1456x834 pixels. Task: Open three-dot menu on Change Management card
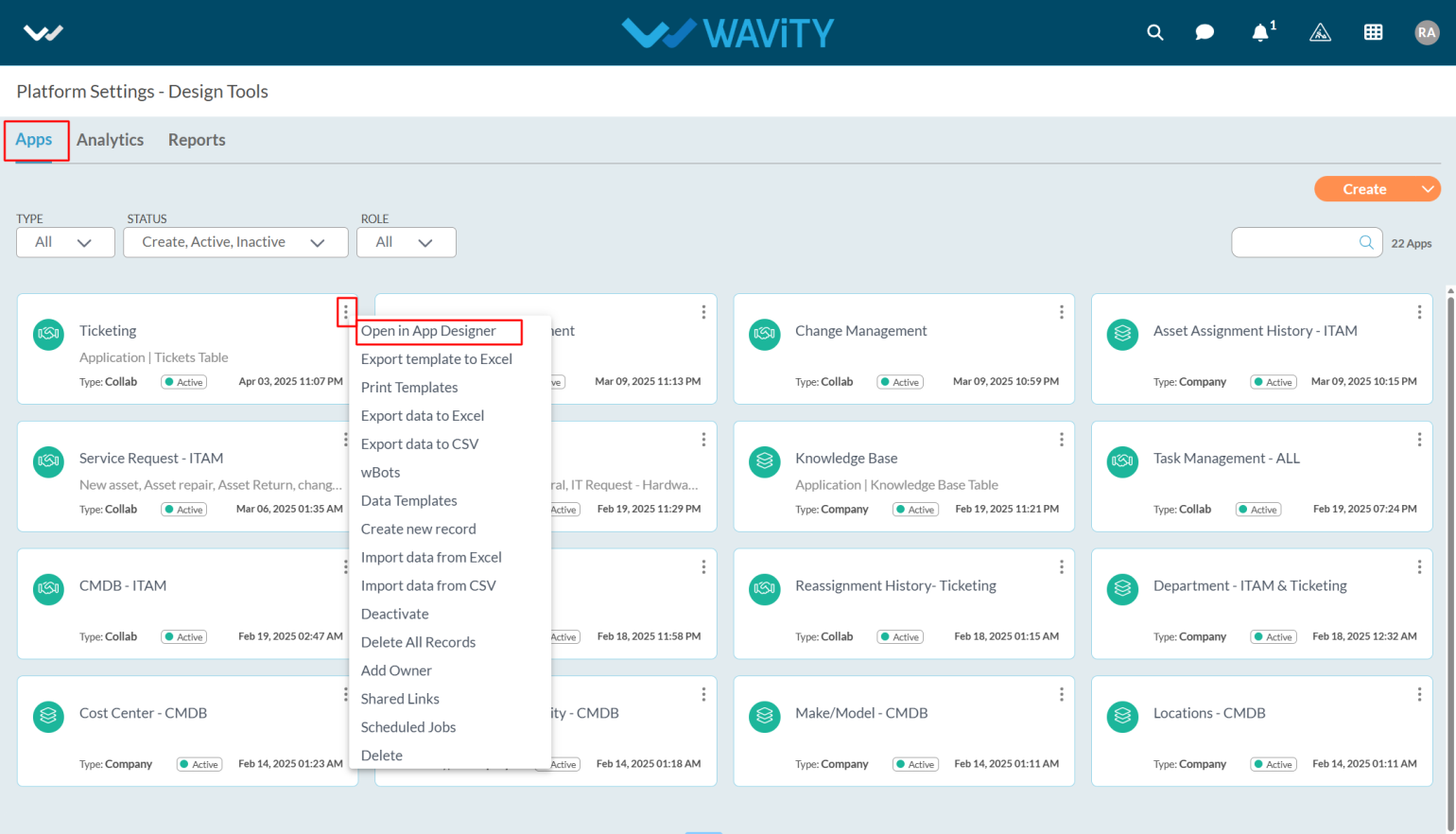[1062, 312]
